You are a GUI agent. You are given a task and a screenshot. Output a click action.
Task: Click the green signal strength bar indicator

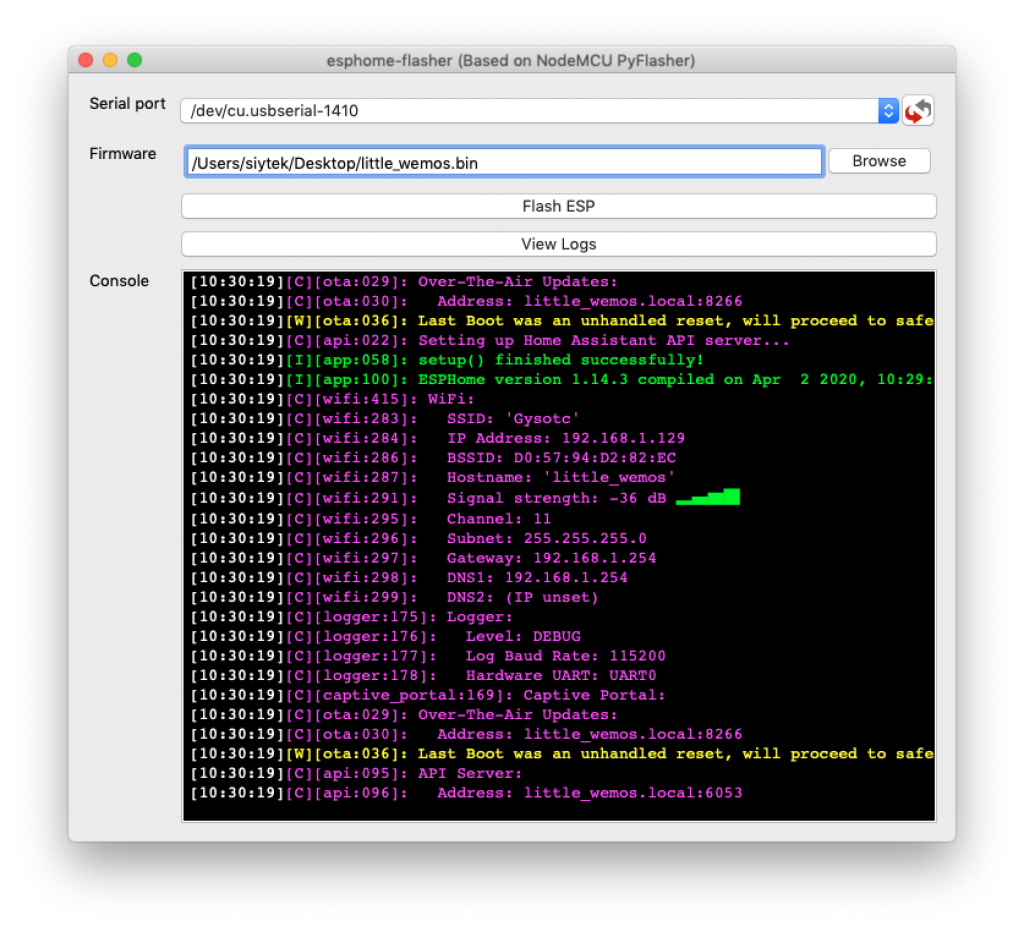708,497
